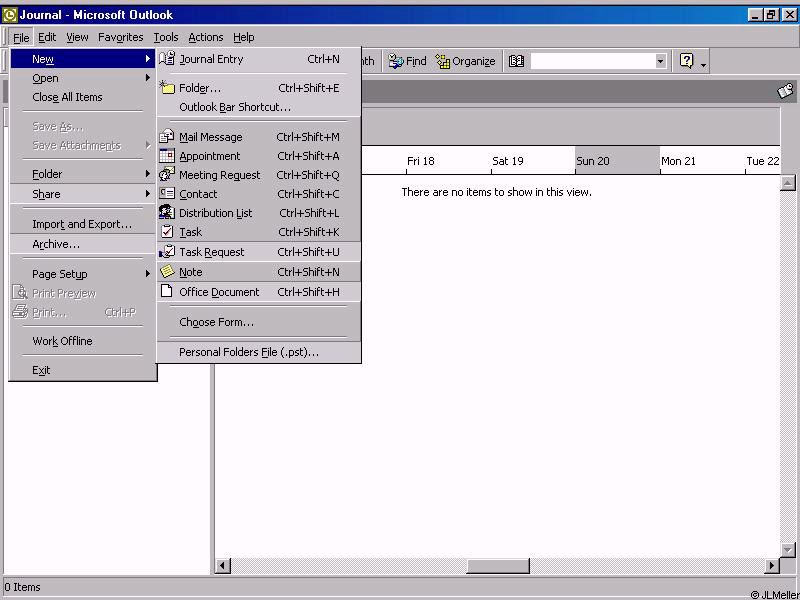Viewport: 800px width, 600px height.
Task: Open the contact search dropdown arrow
Action: [660, 61]
